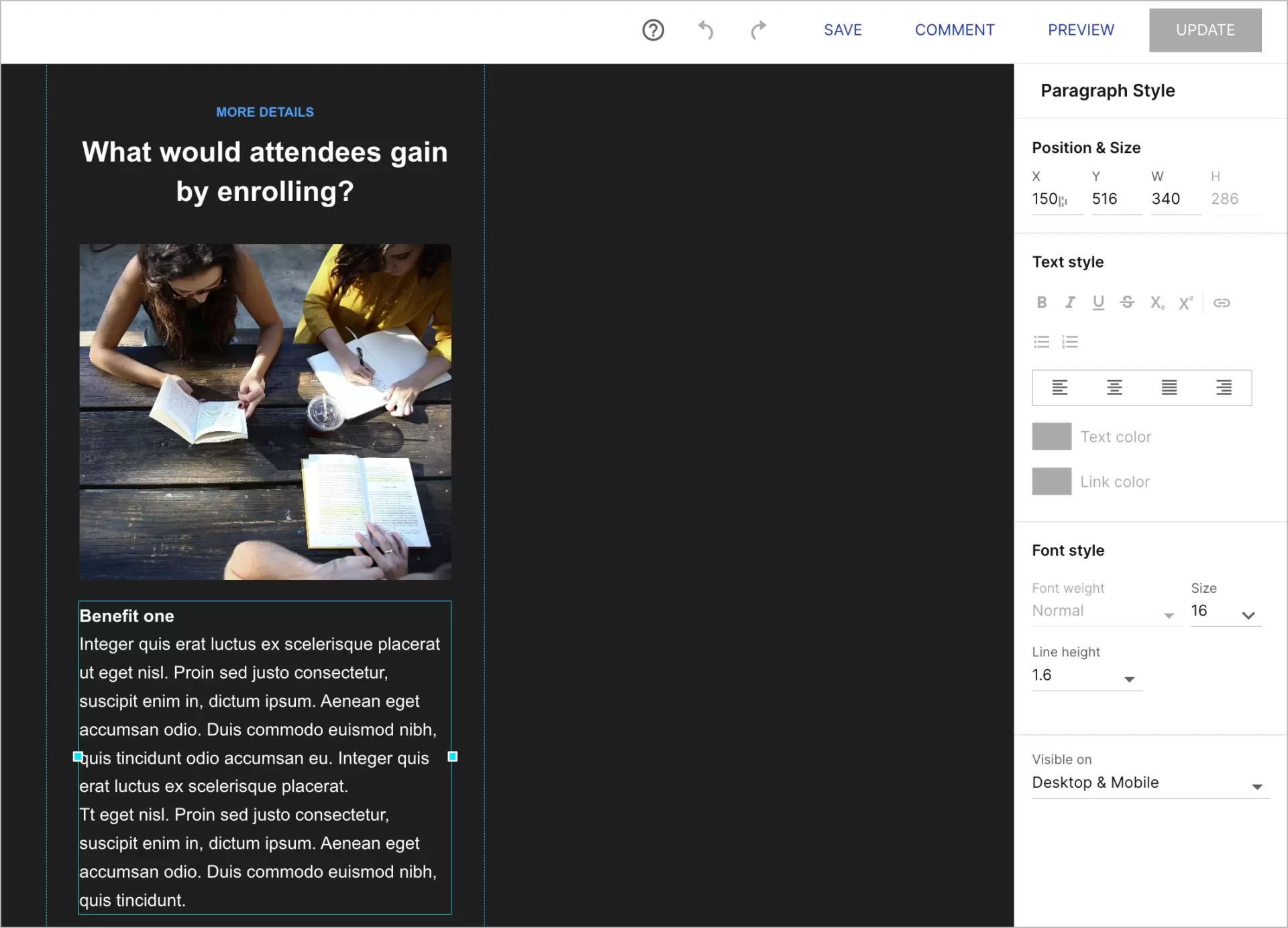This screenshot has height=928, width=1288.
Task: Apply italic text style
Action: (1069, 302)
